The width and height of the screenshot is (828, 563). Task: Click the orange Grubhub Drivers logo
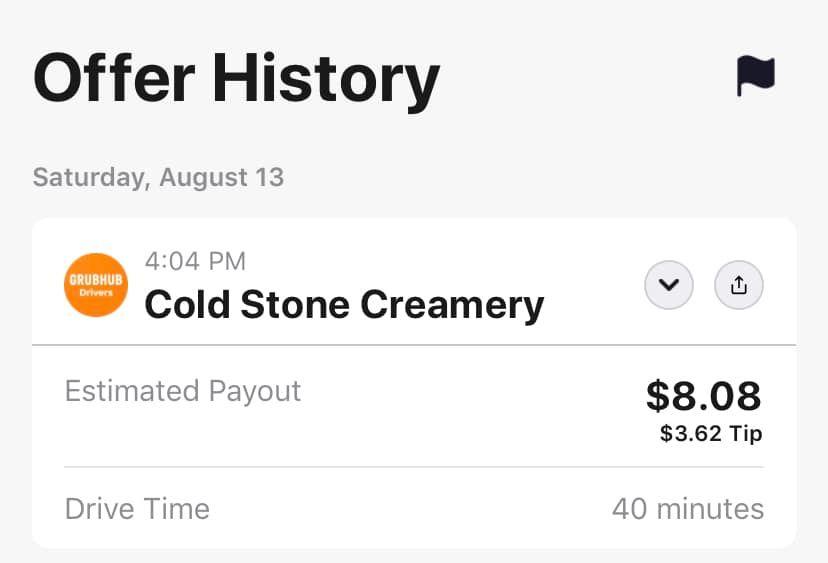[x=96, y=285]
